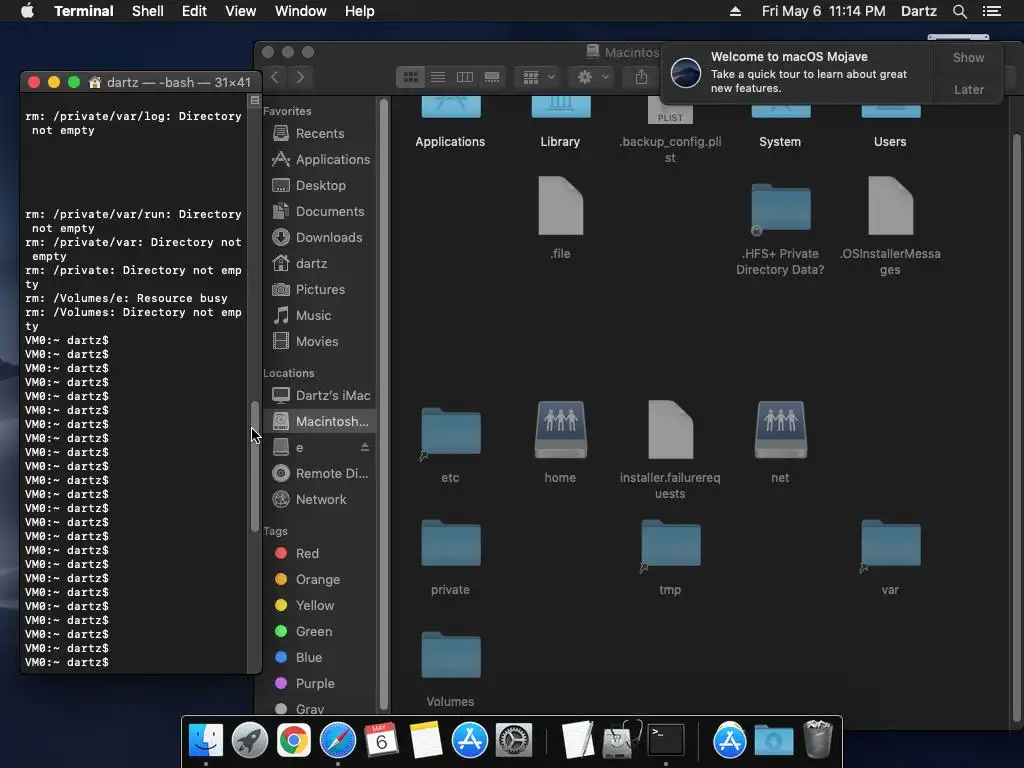Select Pictures in Finder sidebar

click(319, 289)
